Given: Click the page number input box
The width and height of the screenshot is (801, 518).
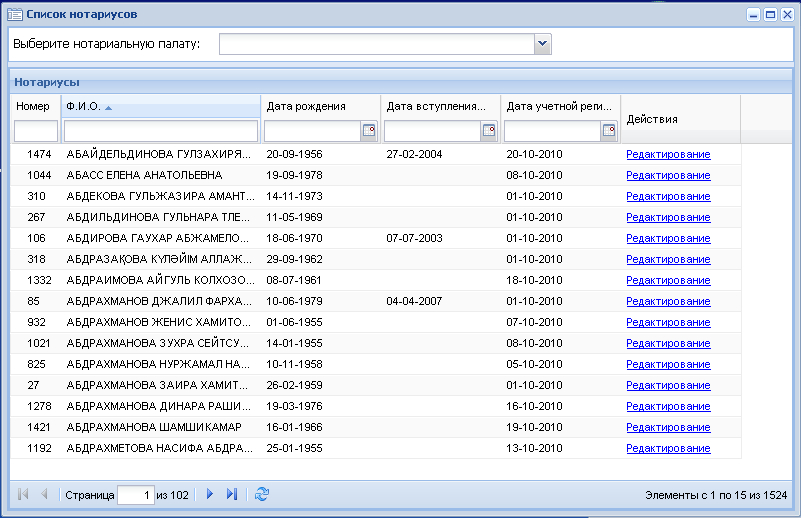Looking at the screenshot, I should pyautogui.click(x=136, y=495).
